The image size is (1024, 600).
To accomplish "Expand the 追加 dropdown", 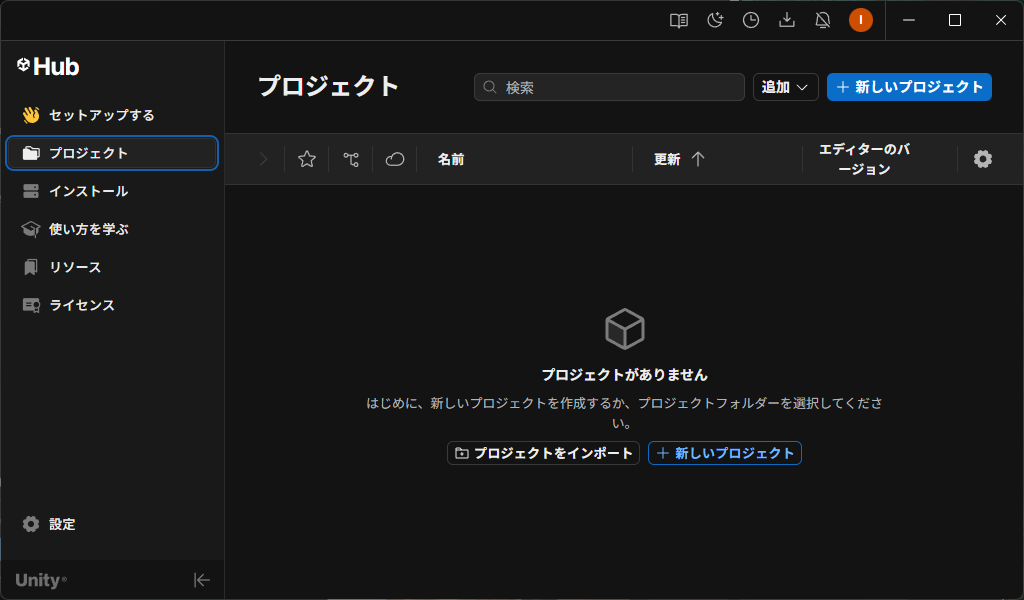I will click(x=785, y=87).
